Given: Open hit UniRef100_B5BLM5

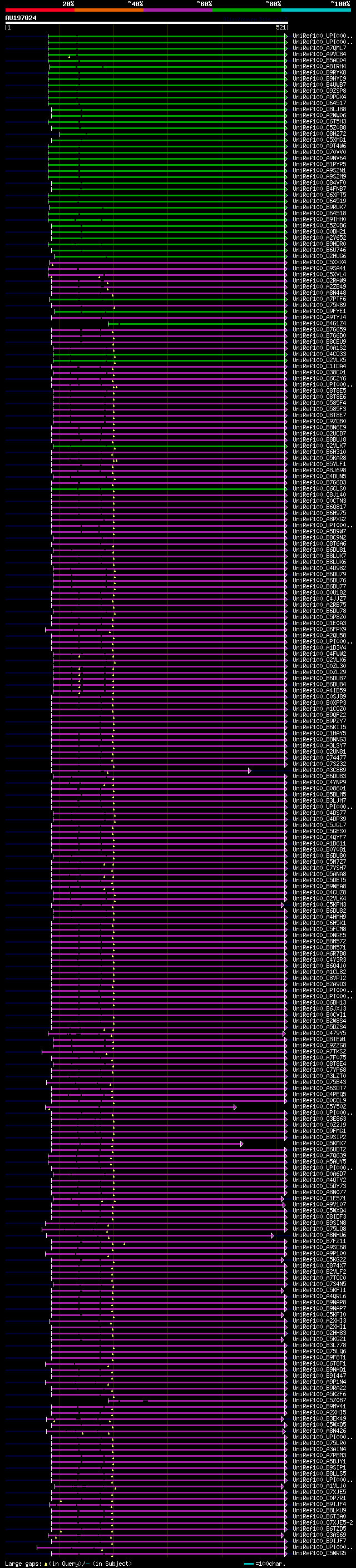Looking at the screenshot, I should click(319, 794).
